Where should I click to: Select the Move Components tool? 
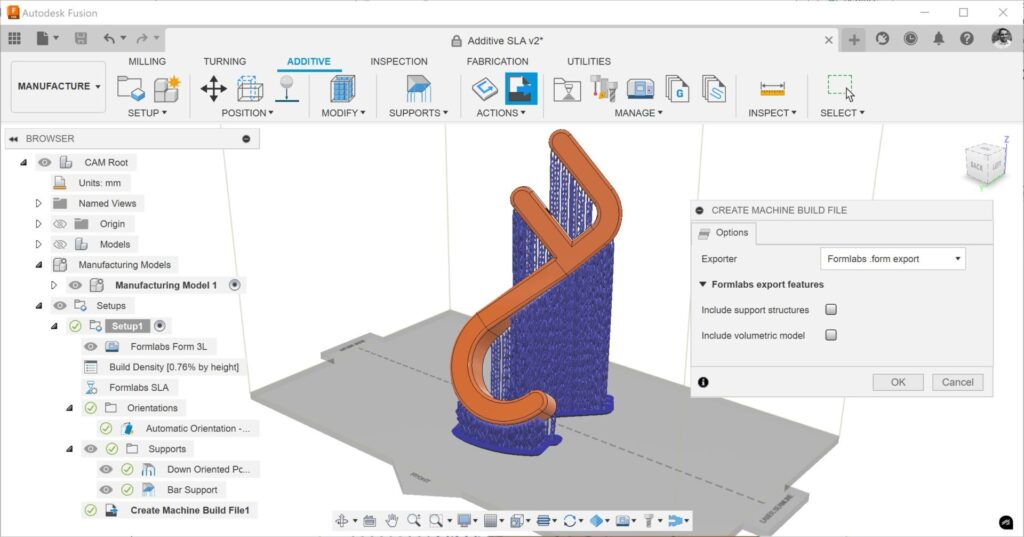[x=214, y=88]
